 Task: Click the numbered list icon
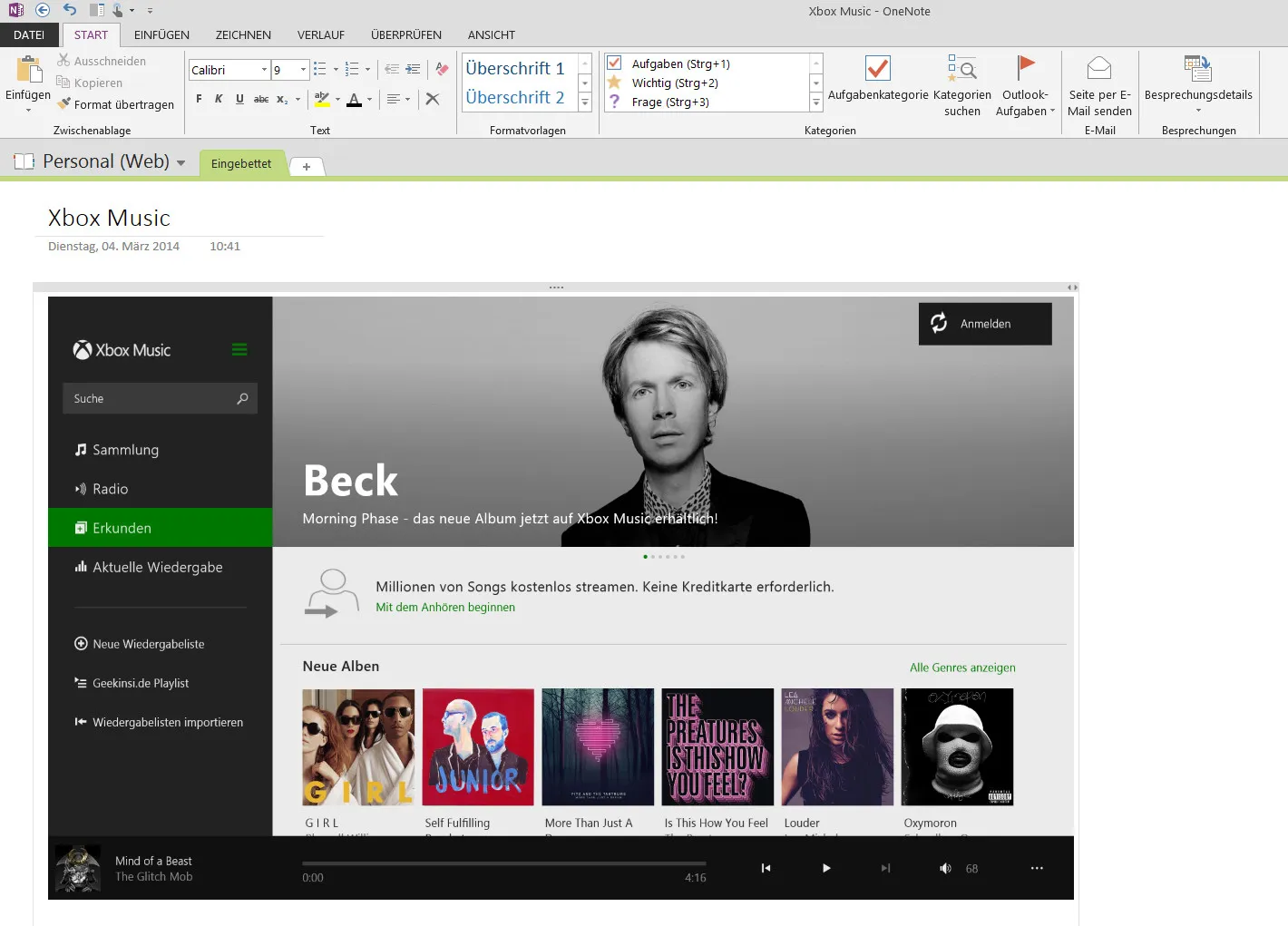352,69
